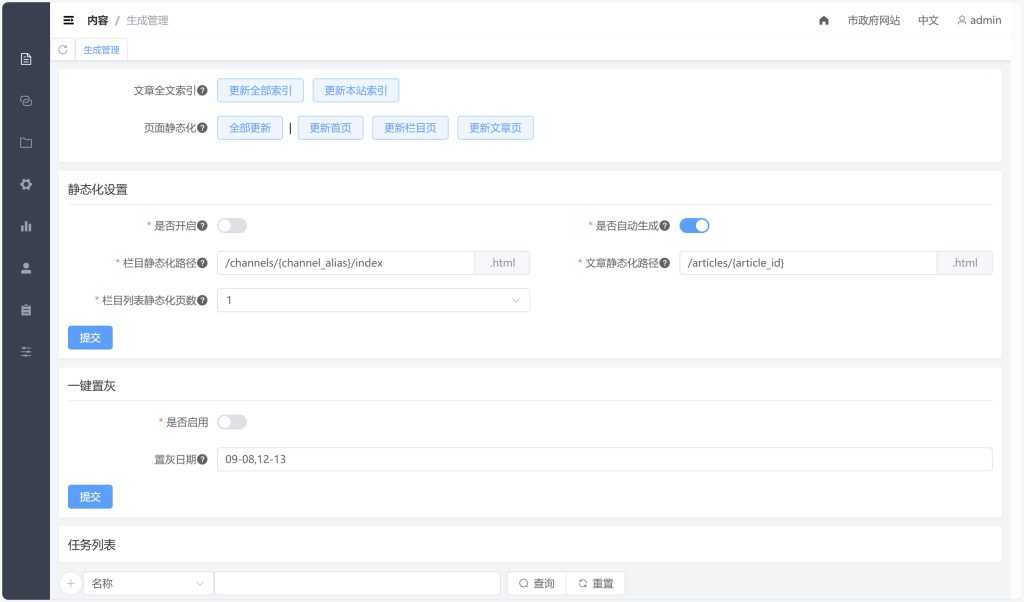Open the document icon in sidebar
The height and width of the screenshot is (602, 1024).
(26, 59)
